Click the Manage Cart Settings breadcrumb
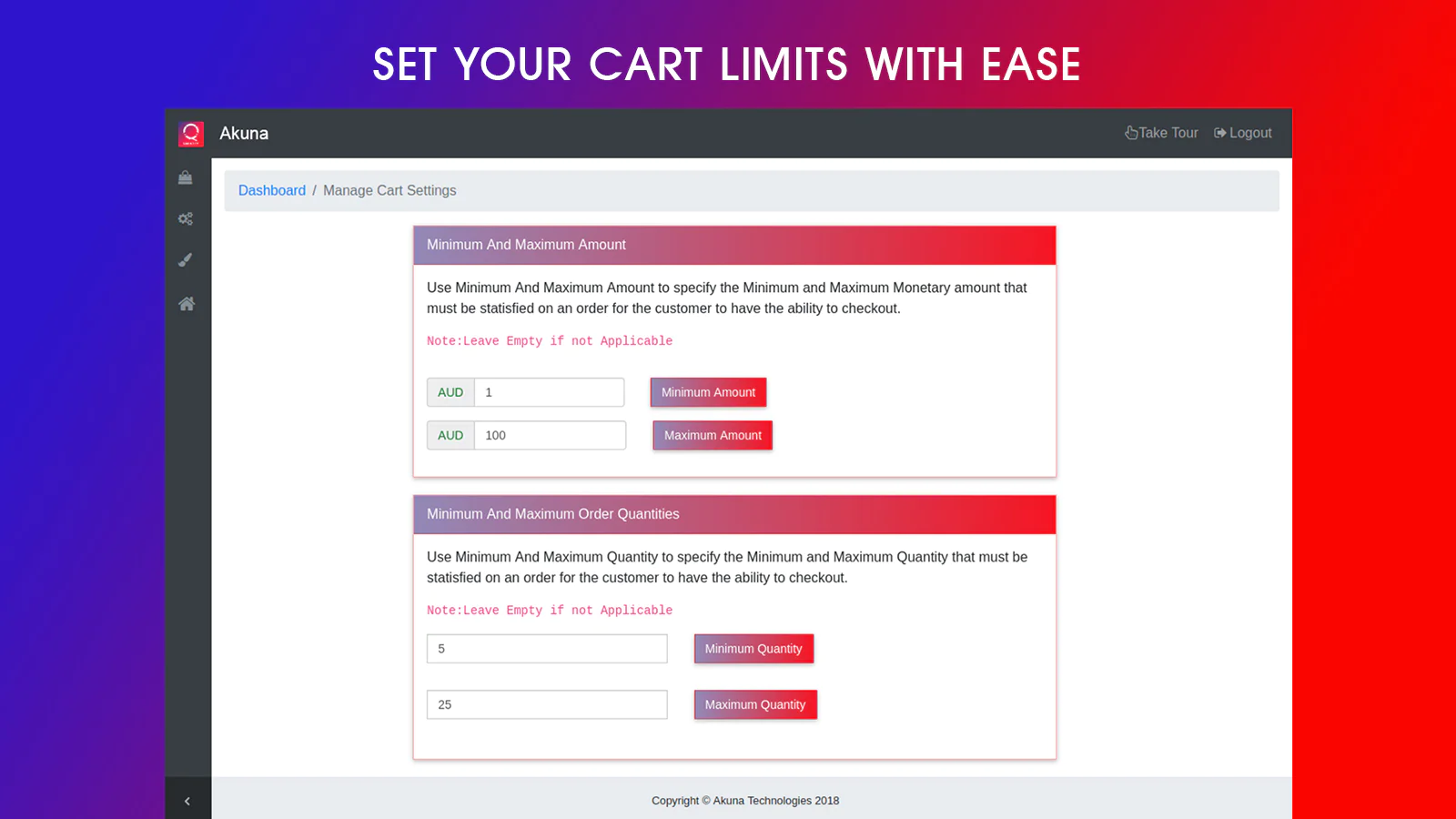Screen dimensions: 1456x819 click(389, 190)
